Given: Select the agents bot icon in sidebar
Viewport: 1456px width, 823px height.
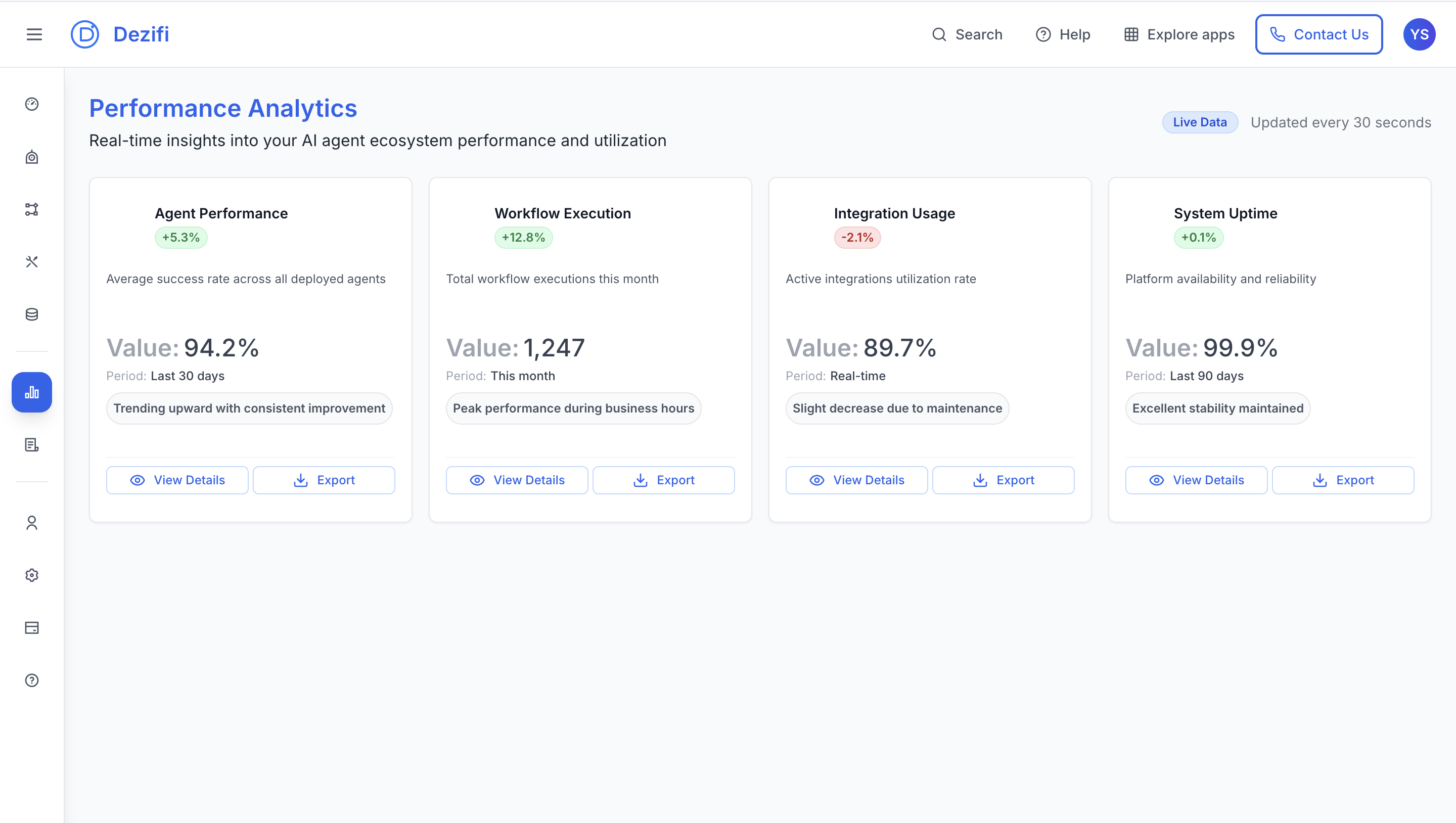Looking at the screenshot, I should [x=32, y=157].
